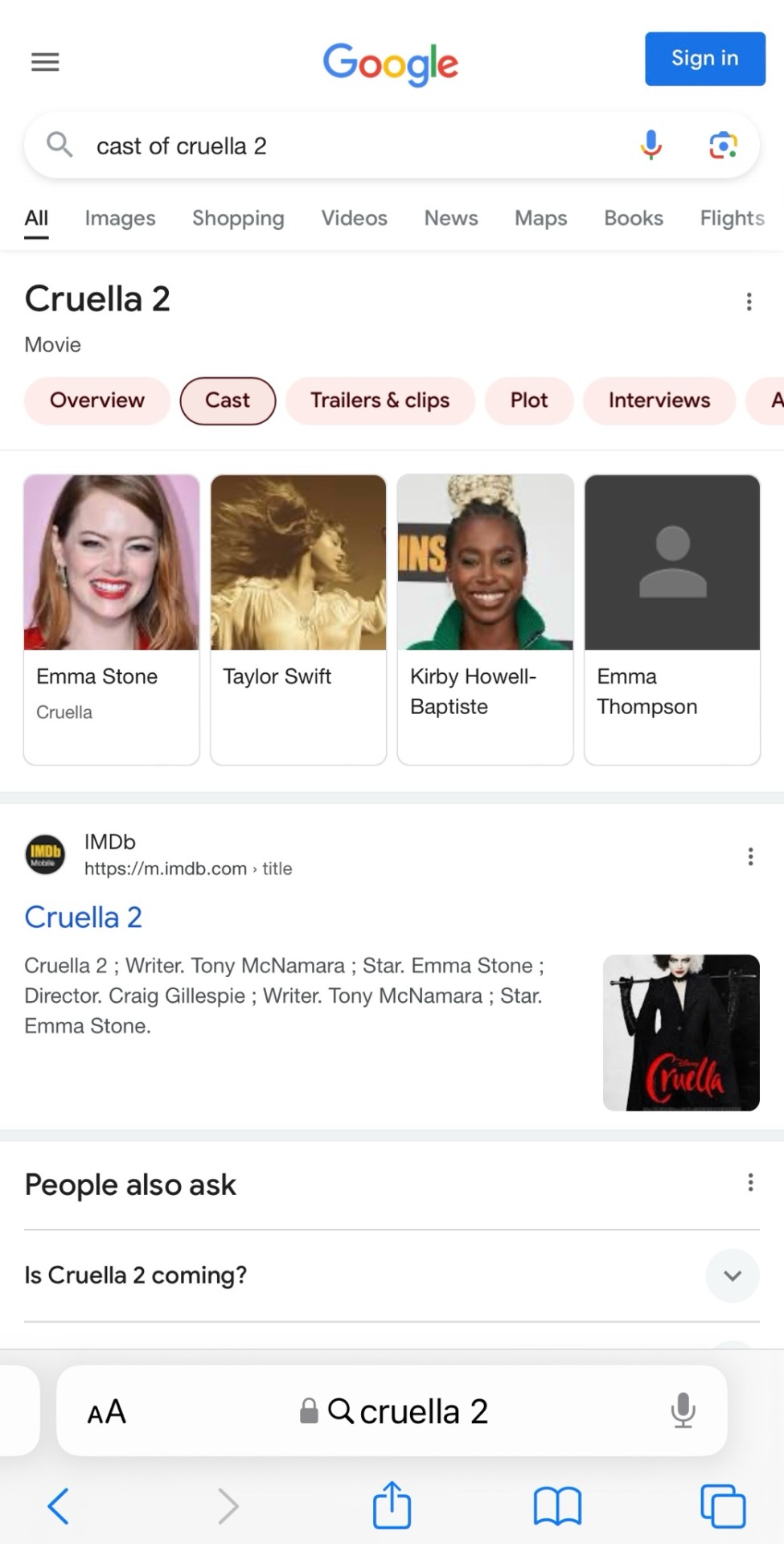Open the Cruella 2 IMDb link
784x1544 pixels.
(x=83, y=918)
